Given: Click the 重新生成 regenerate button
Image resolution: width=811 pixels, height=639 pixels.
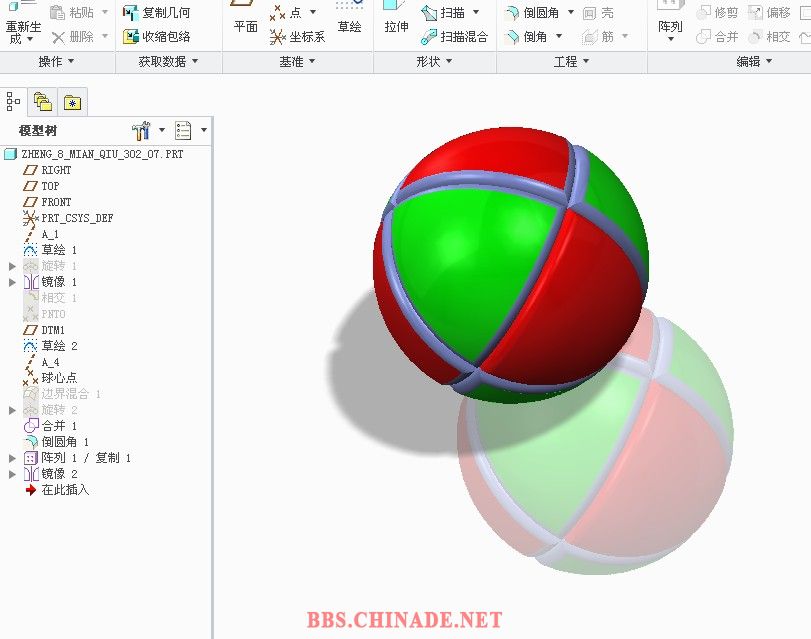Looking at the screenshot, I should (23, 23).
